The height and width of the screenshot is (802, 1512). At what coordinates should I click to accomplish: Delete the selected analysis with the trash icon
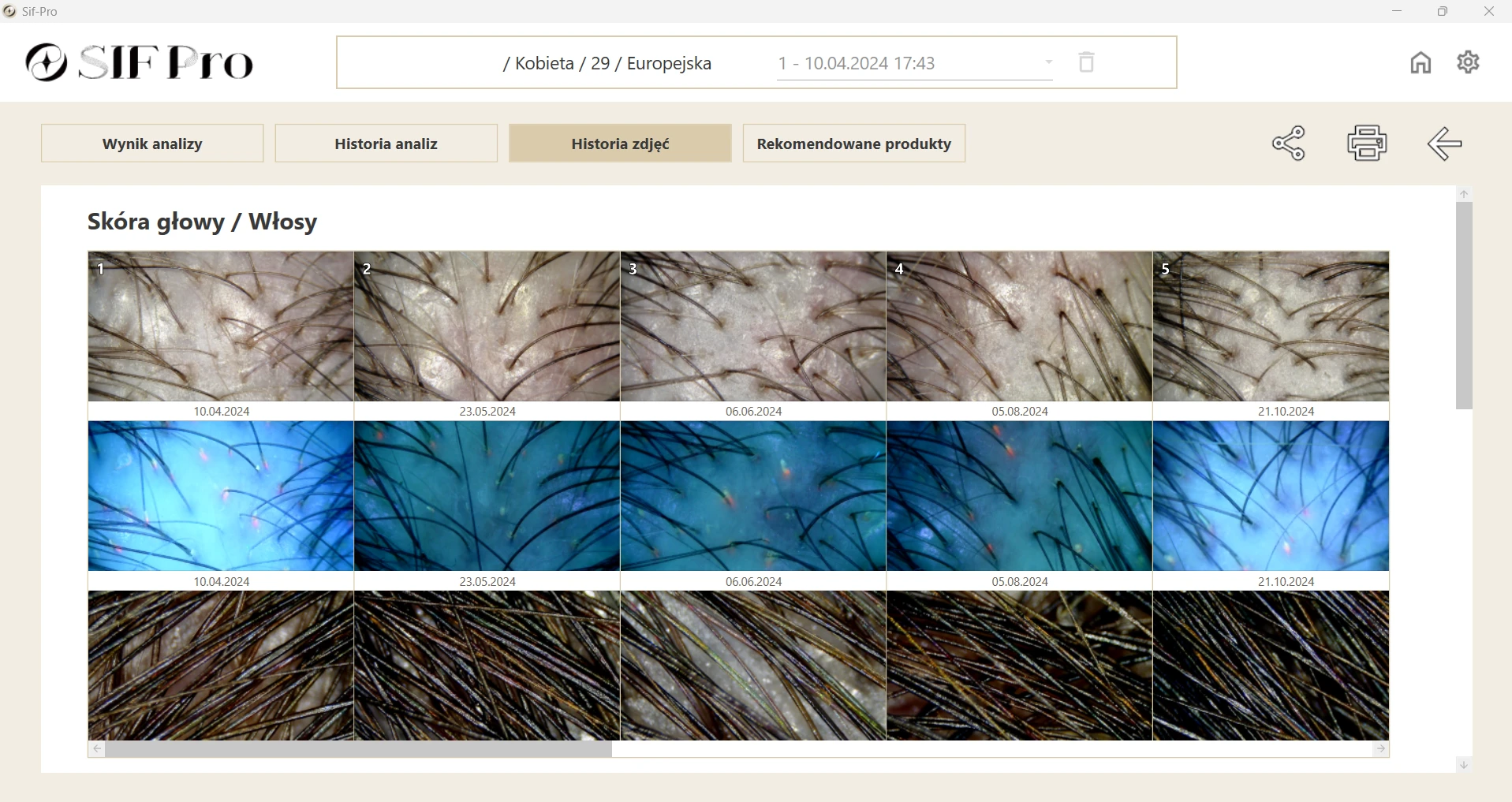pos(1086,62)
